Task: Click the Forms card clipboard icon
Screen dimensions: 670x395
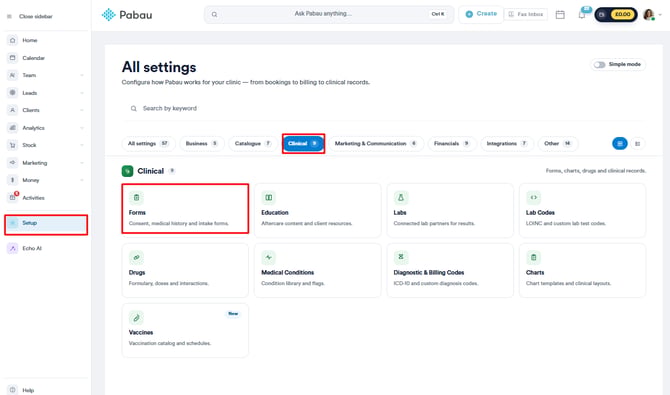Action: [136, 198]
